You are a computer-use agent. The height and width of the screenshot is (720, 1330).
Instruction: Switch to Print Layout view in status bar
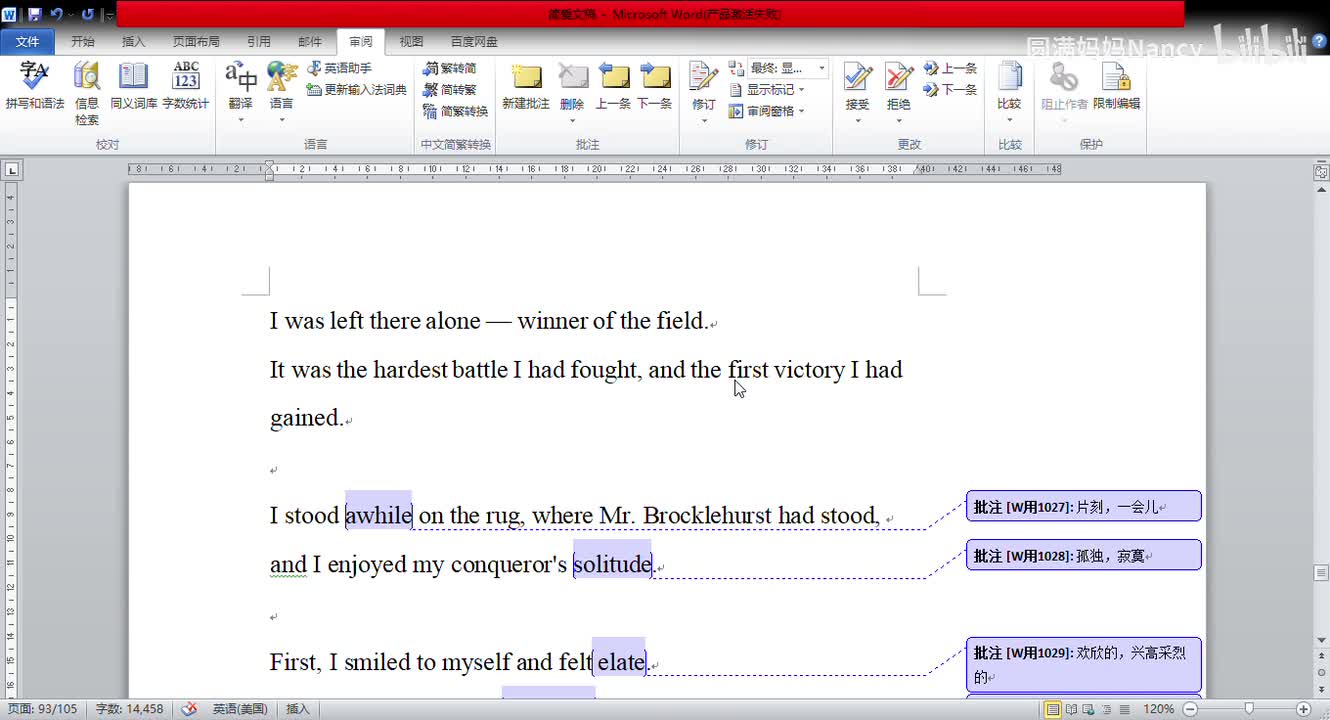pos(1053,709)
